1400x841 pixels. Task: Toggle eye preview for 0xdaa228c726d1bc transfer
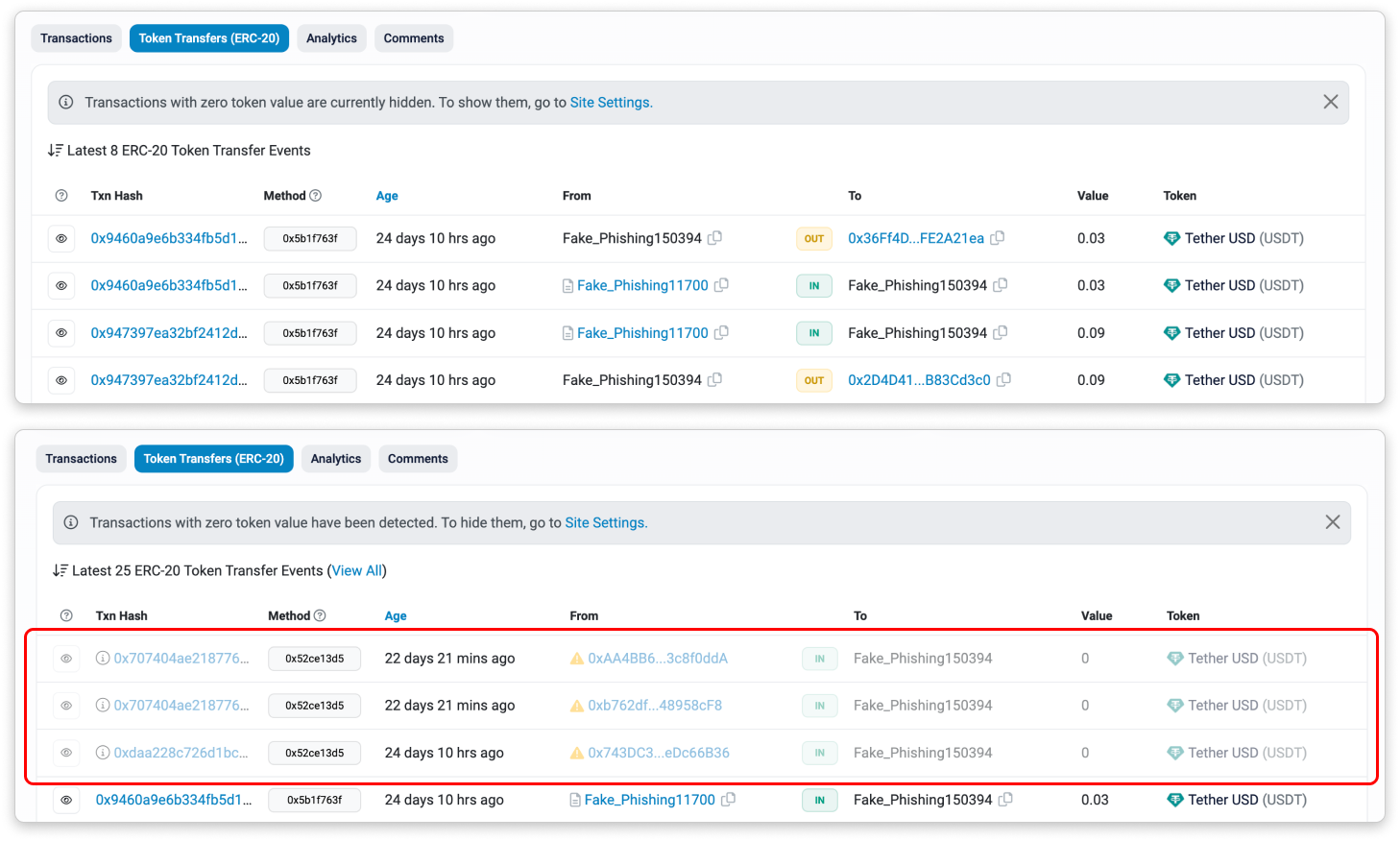(66, 753)
